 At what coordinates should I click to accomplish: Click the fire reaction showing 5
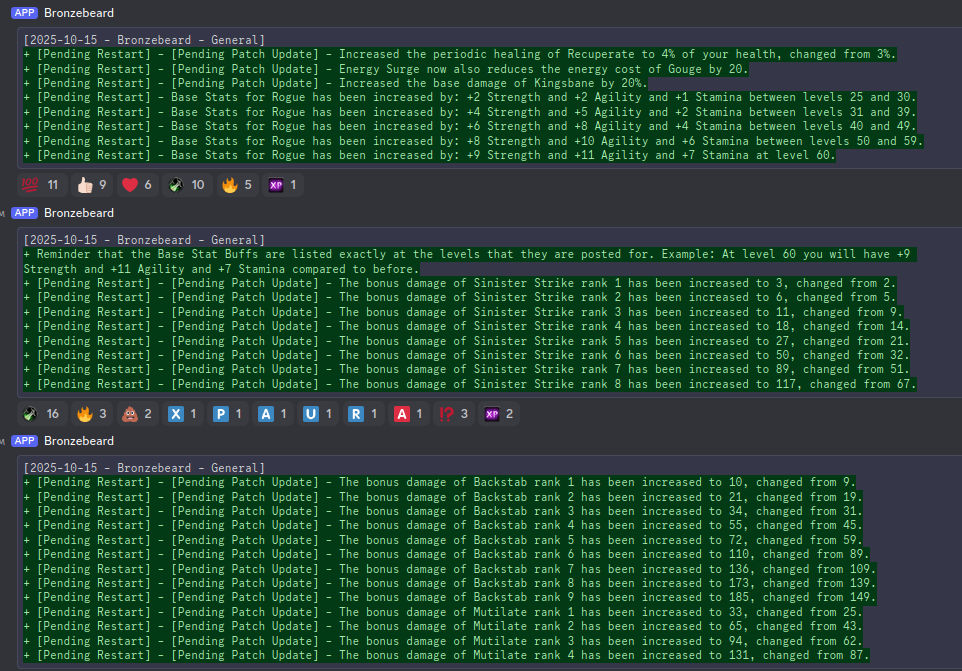[238, 185]
